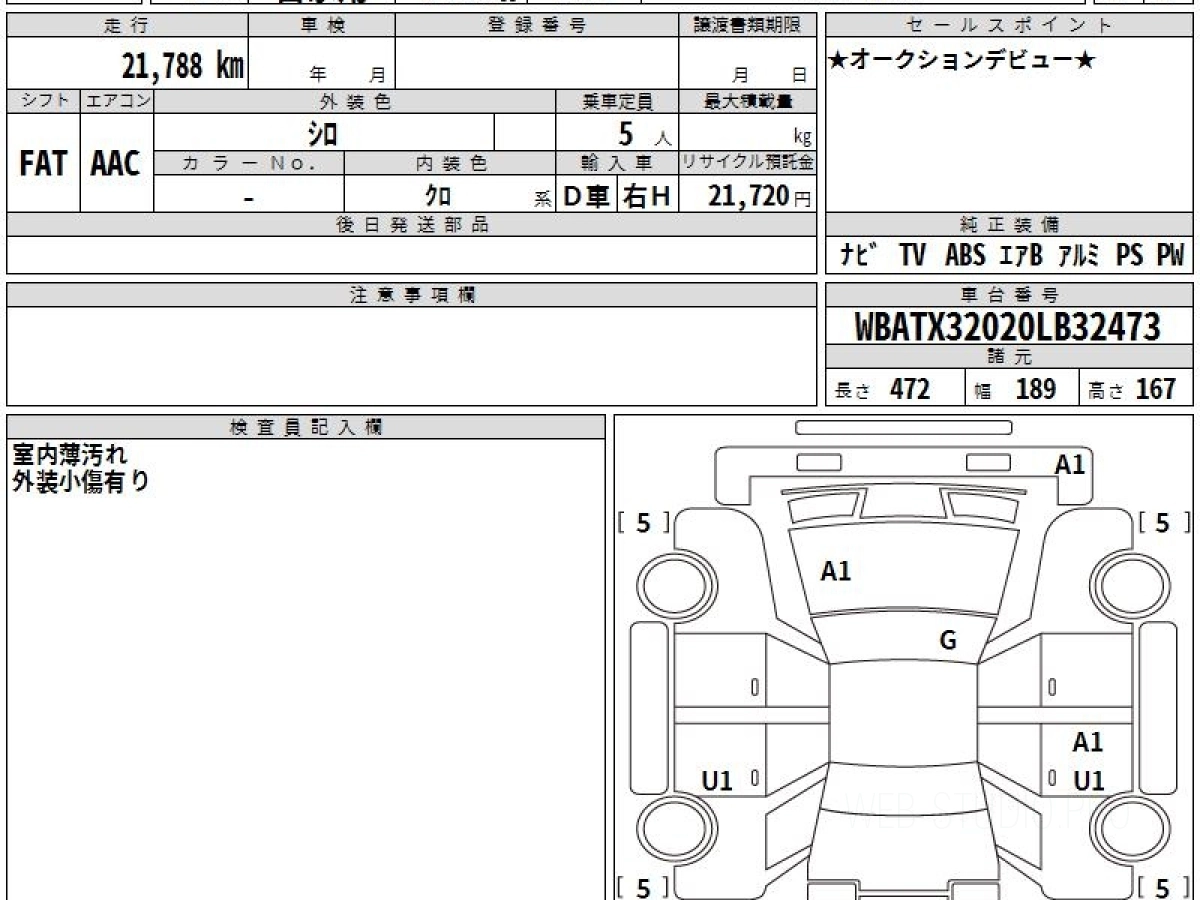Image resolution: width=1200 pixels, height=900 pixels.
Task: Select the 高さ 167 dimension
Action: [1133, 389]
